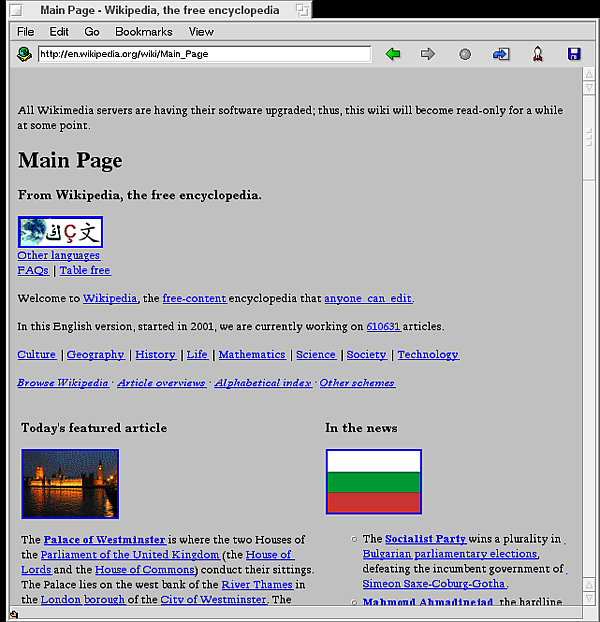Viewport: 600px width, 622px height.
Task: Open the Edit menu
Action: 59,32
